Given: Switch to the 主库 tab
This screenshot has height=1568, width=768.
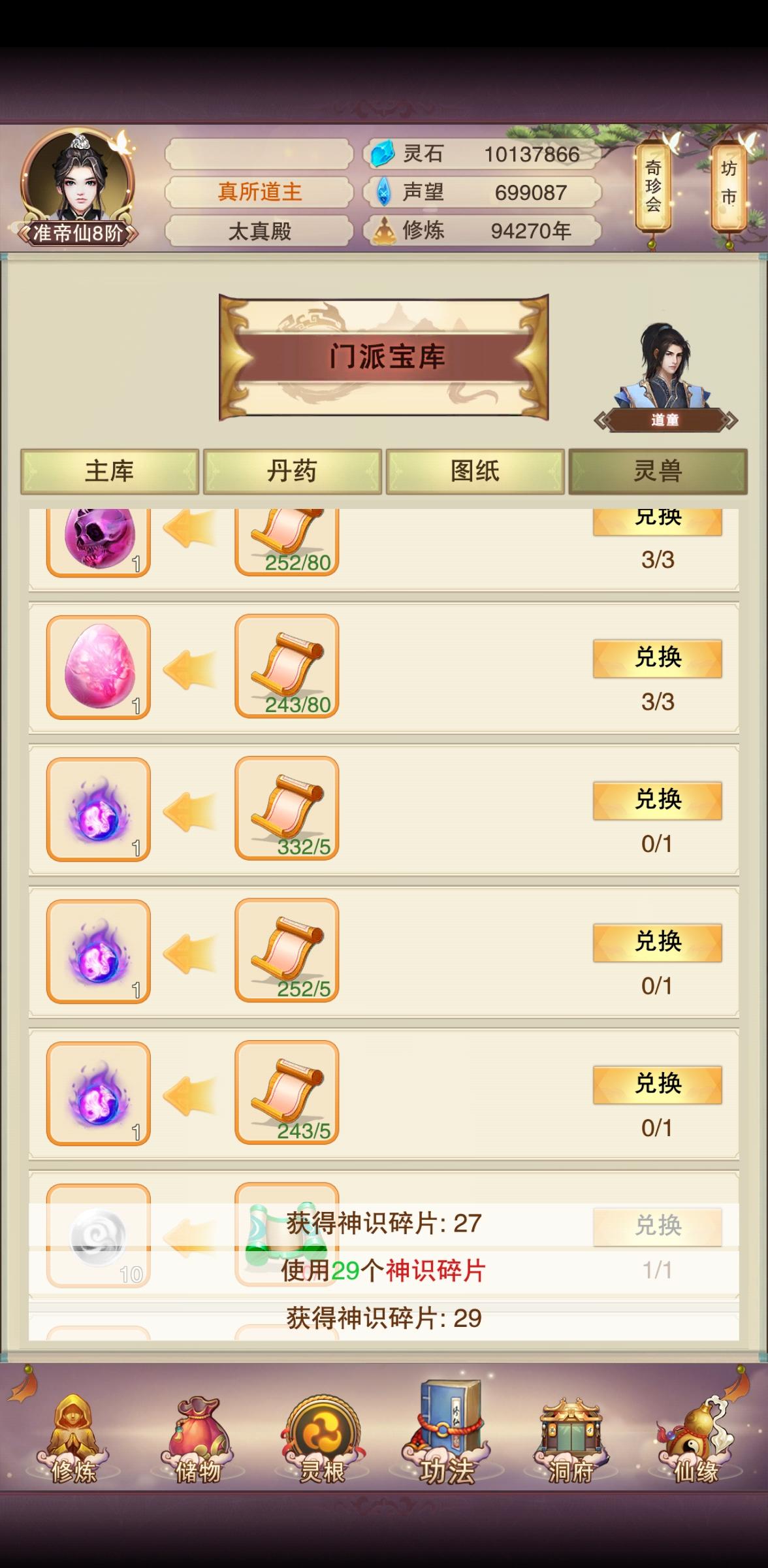Looking at the screenshot, I should (110, 471).
